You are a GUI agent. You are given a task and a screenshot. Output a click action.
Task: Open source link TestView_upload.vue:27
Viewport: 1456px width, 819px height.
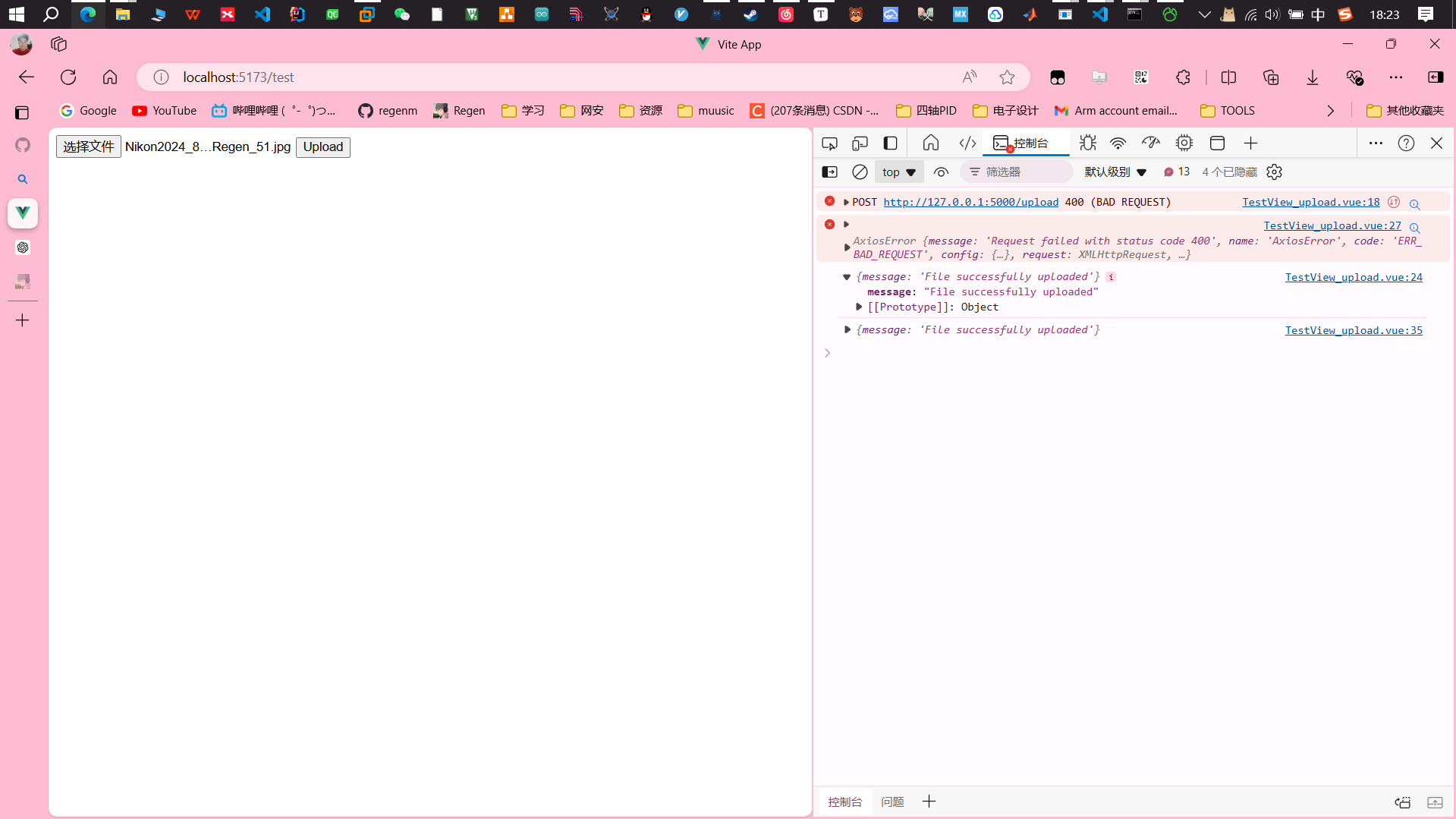pos(1332,225)
